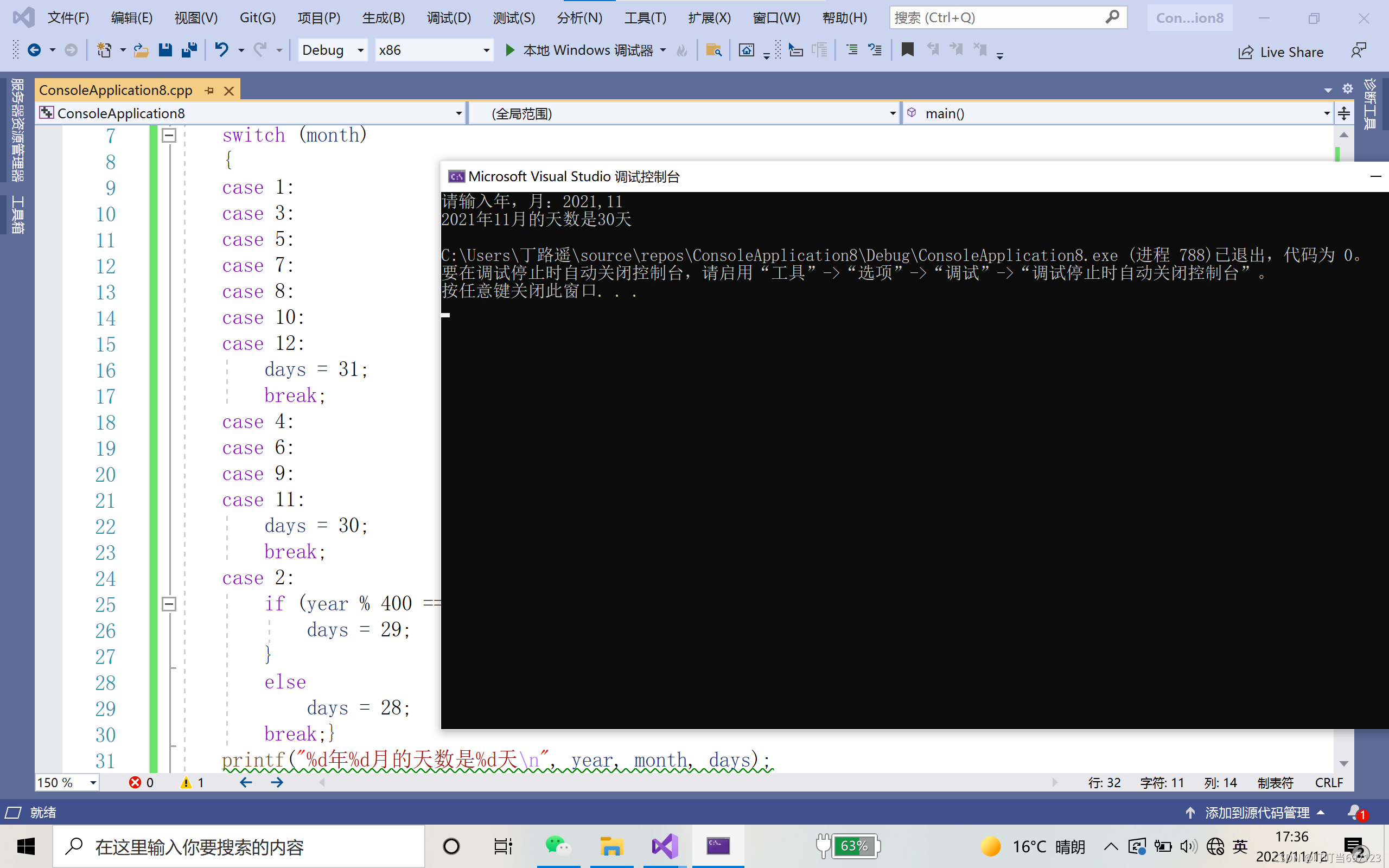Open the 文件(F) menu
This screenshot has height=868, width=1389.
tap(68, 18)
